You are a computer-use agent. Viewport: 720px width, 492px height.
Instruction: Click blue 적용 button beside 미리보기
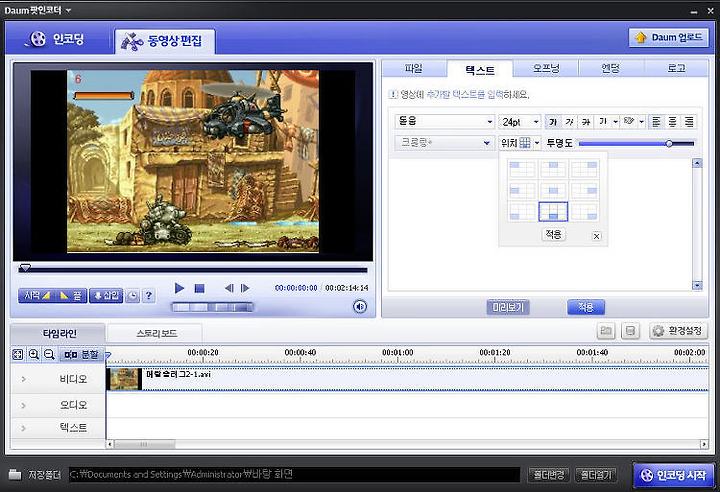[x=585, y=307]
